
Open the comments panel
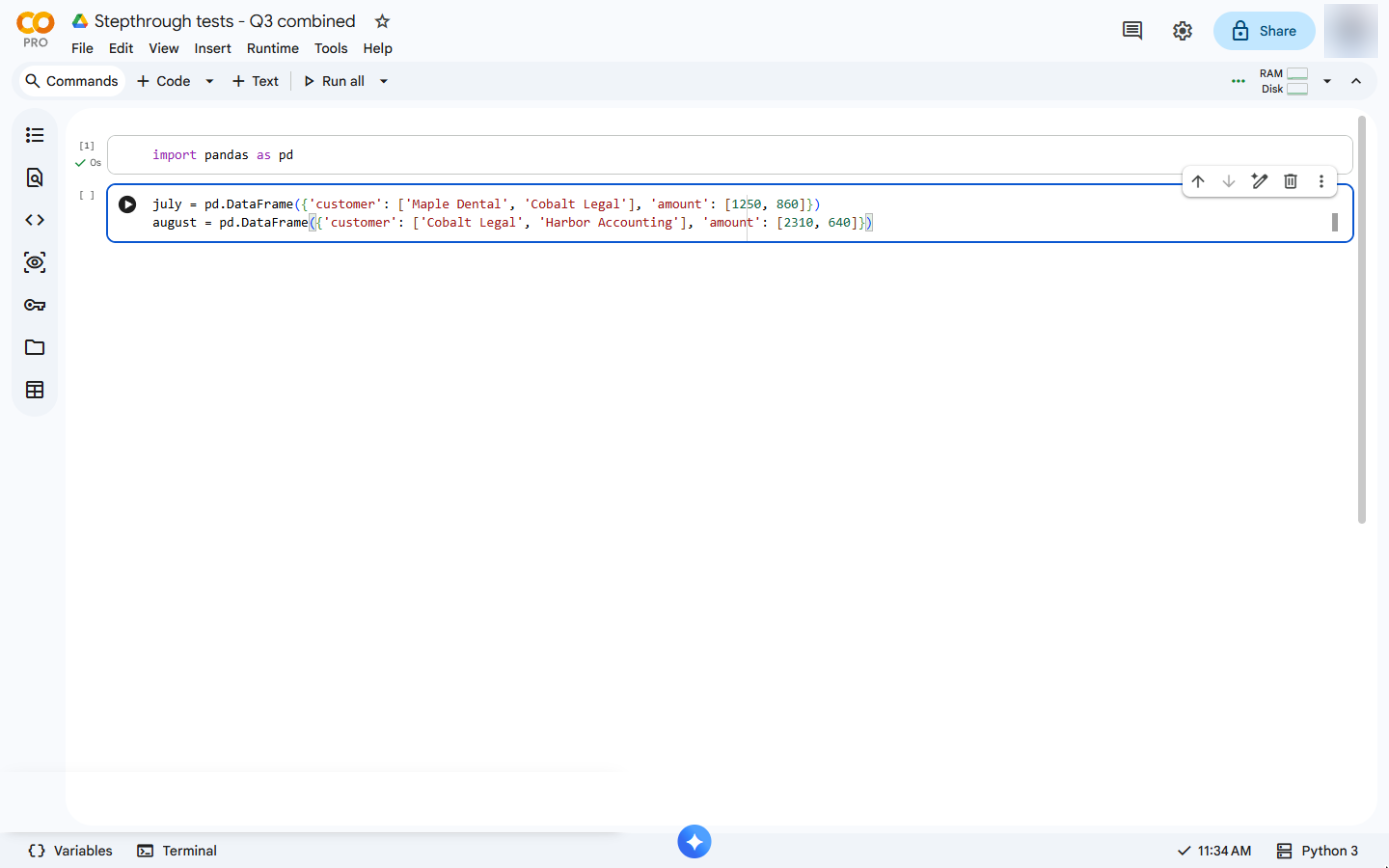tap(1132, 31)
